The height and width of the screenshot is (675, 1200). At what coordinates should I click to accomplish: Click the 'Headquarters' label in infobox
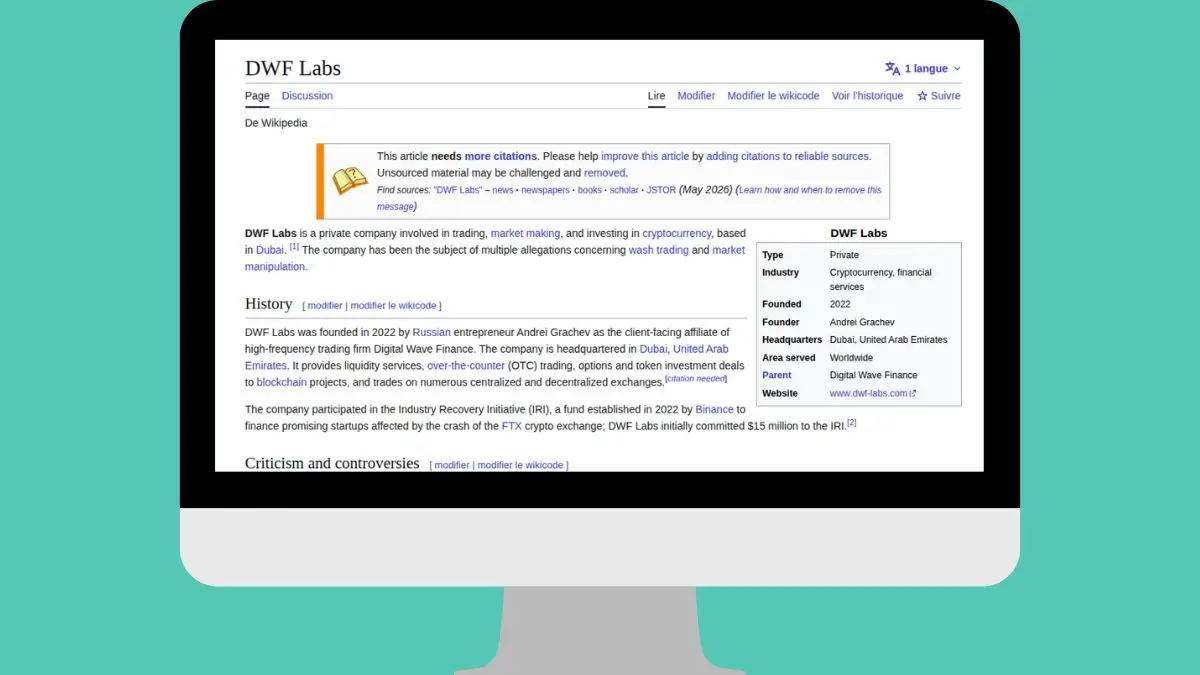(x=792, y=340)
